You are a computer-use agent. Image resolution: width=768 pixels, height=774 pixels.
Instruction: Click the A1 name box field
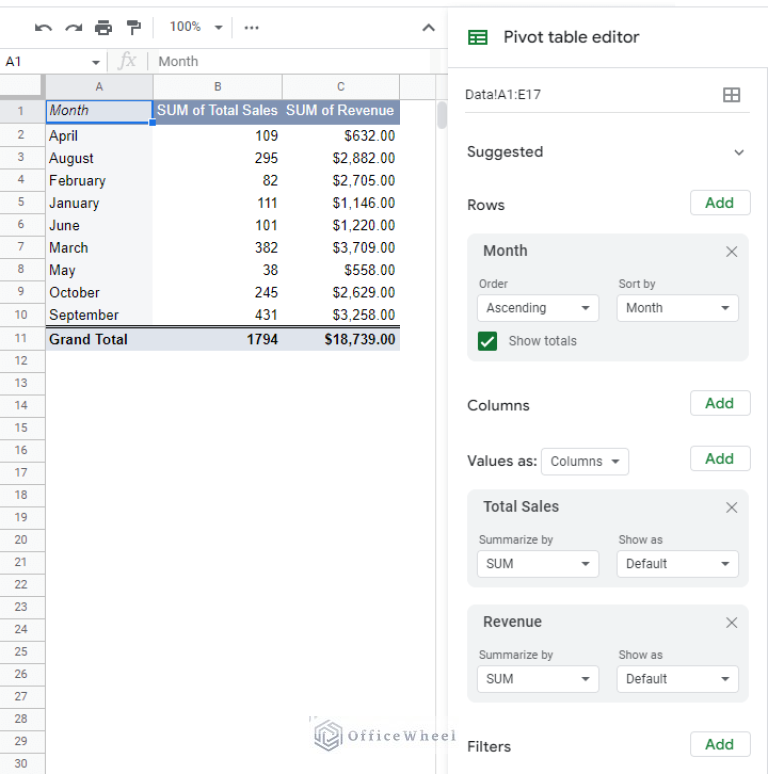[x=50, y=62]
